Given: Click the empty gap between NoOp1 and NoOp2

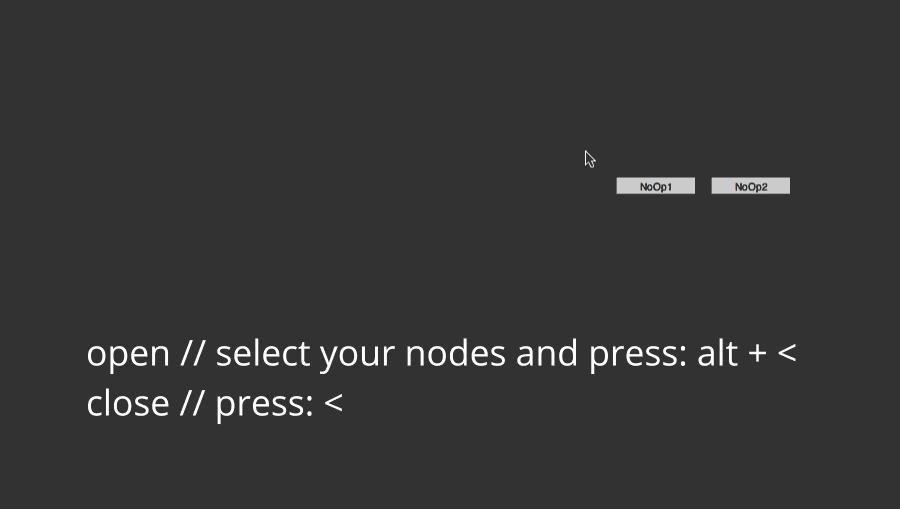Looking at the screenshot, I should (703, 186).
